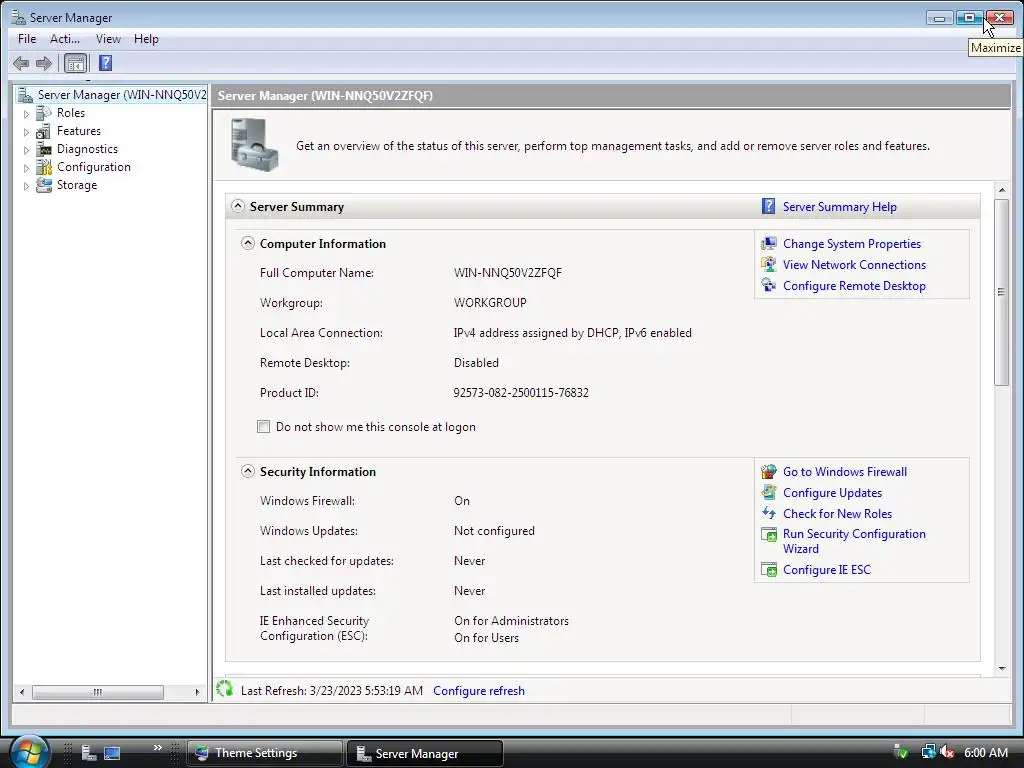This screenshot has height=768, width=1024.
Task: Open Check for New Roles link
Action: pos(837,513)
